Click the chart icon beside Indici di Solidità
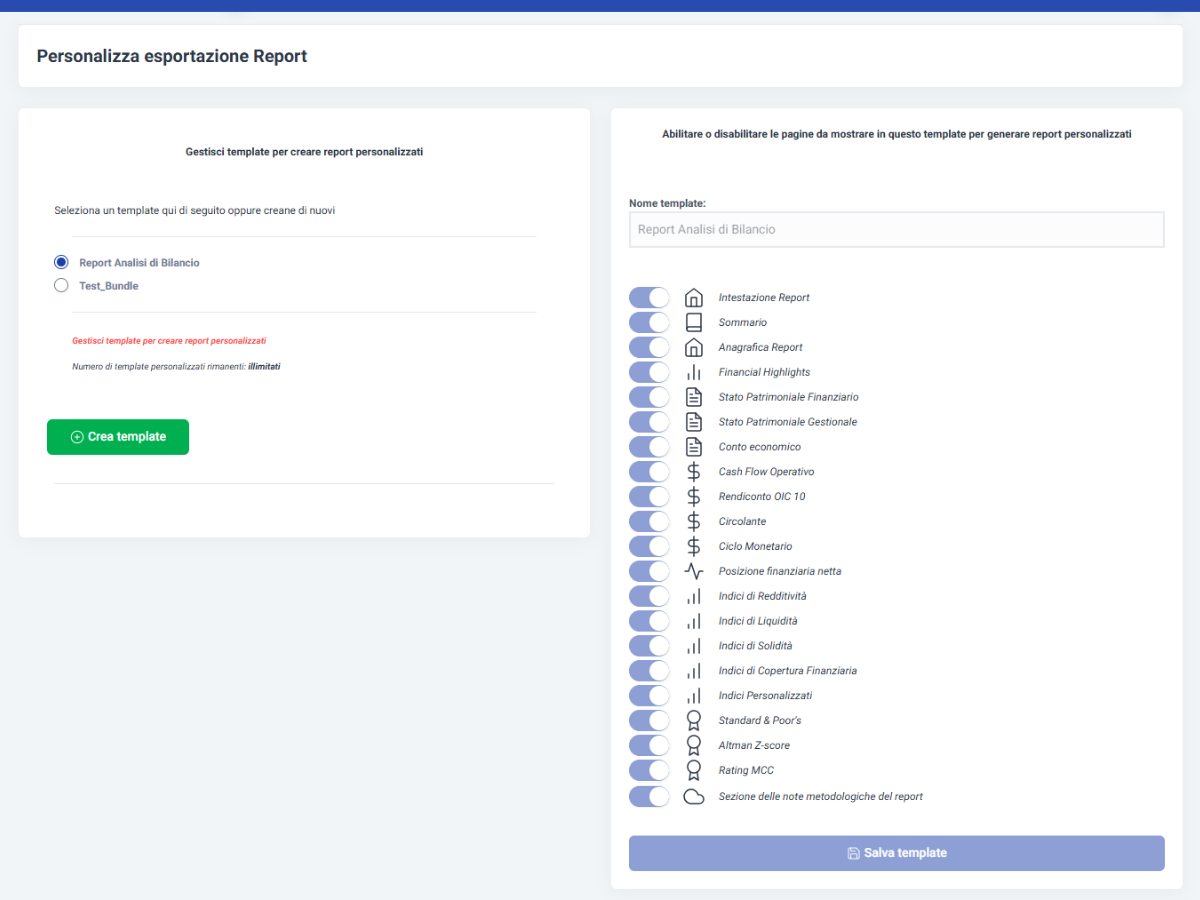Viewport: 1200px width, 900px height. (x=694, y=646)
